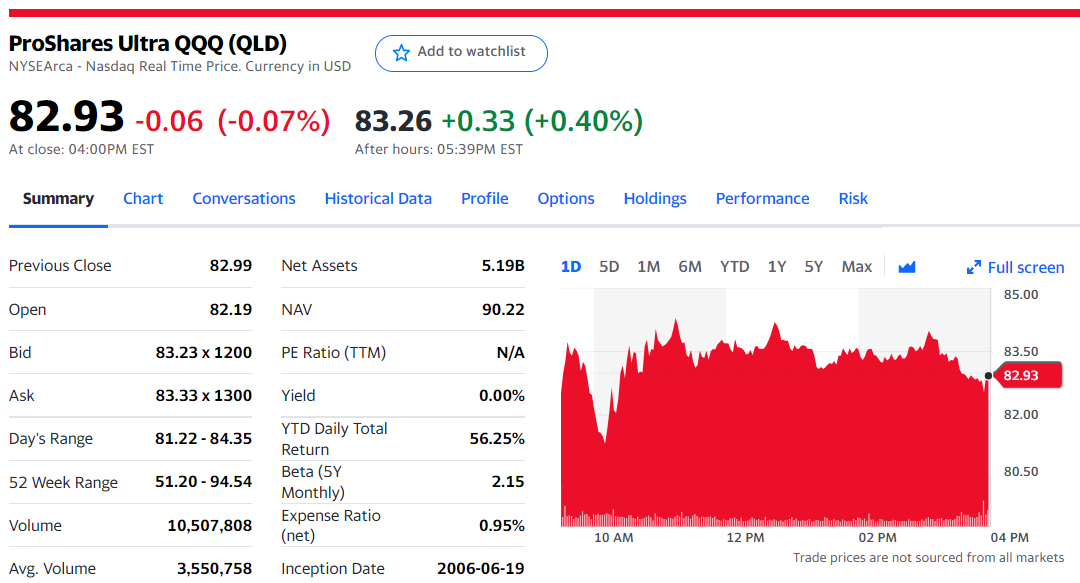Select the 5D chart range
The height and width of the screenshot is (583, 1080).
pos(609,267)
